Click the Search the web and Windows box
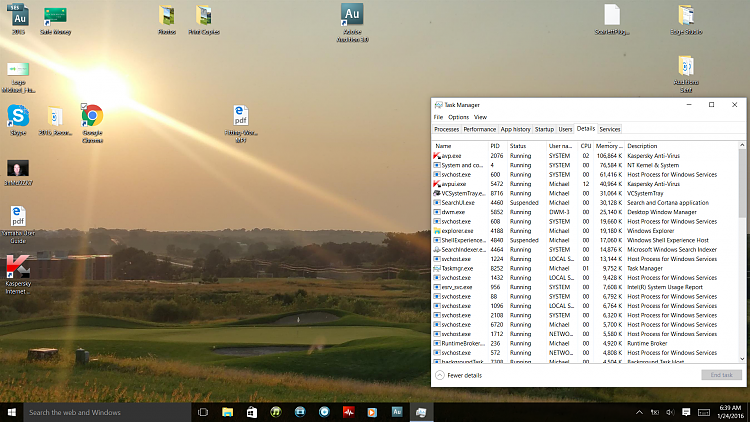The width and height of the screenshot is (750, 422). click(107, 412)
